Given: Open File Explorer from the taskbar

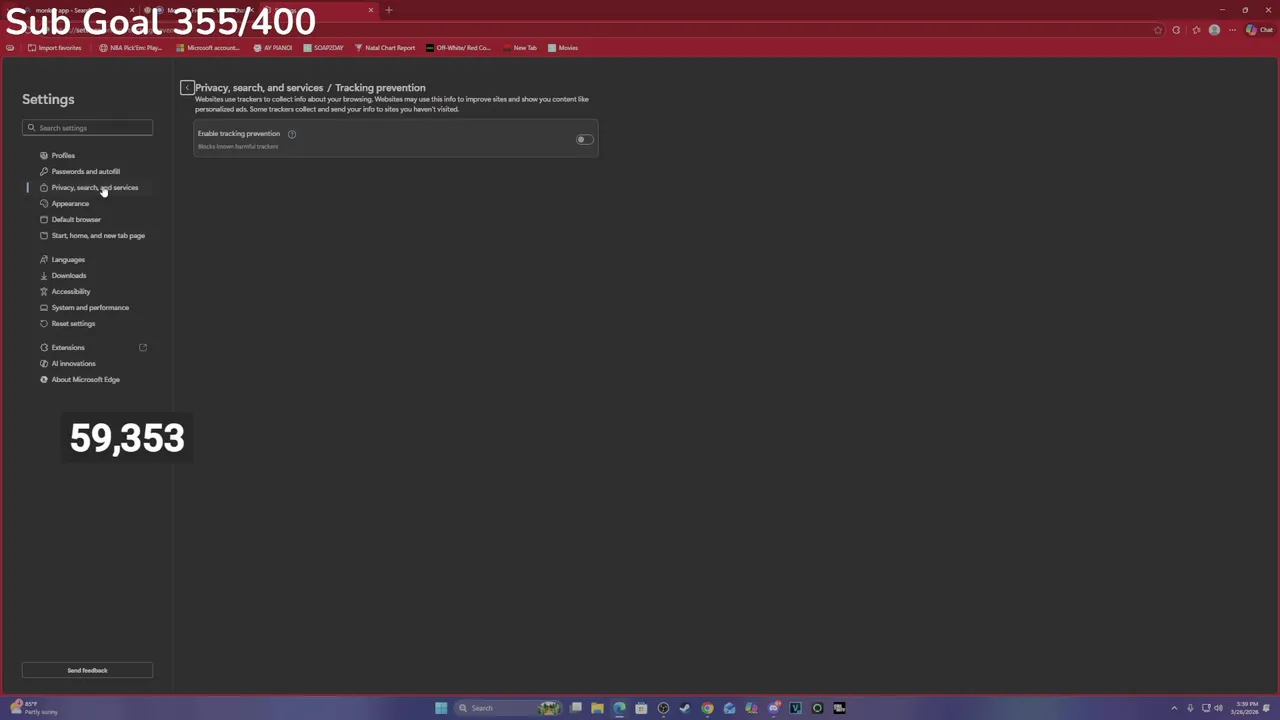Looking at the screenshot, I should tap(597, 708).
